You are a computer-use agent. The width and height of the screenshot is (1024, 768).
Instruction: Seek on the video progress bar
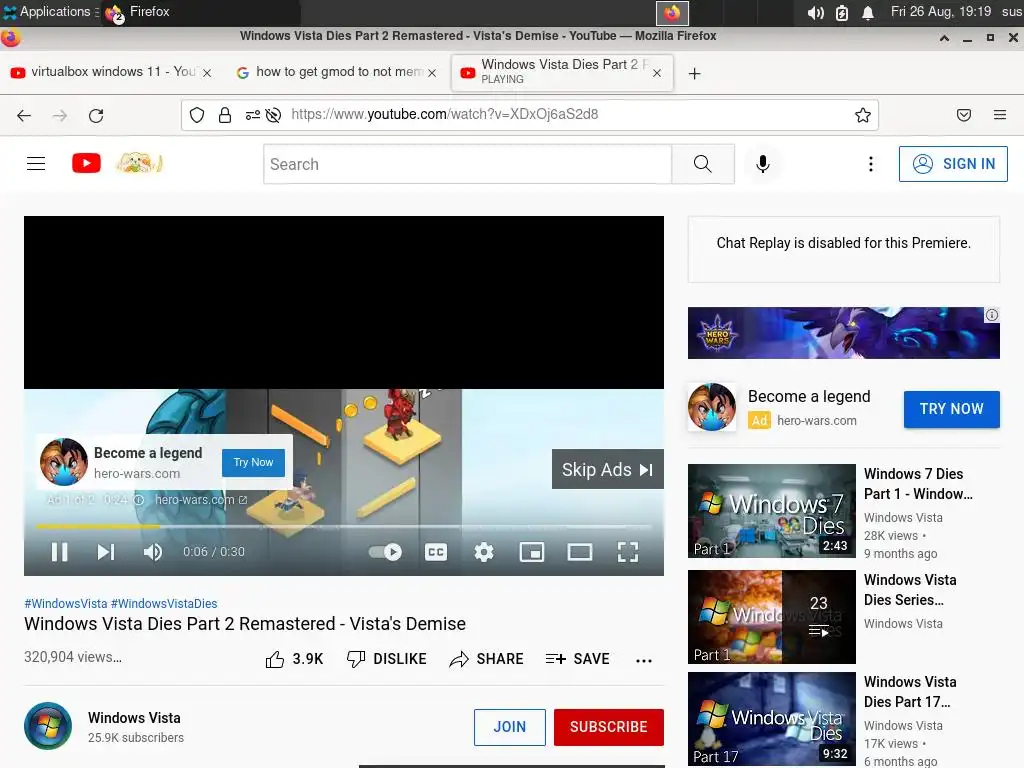point(344,526)
